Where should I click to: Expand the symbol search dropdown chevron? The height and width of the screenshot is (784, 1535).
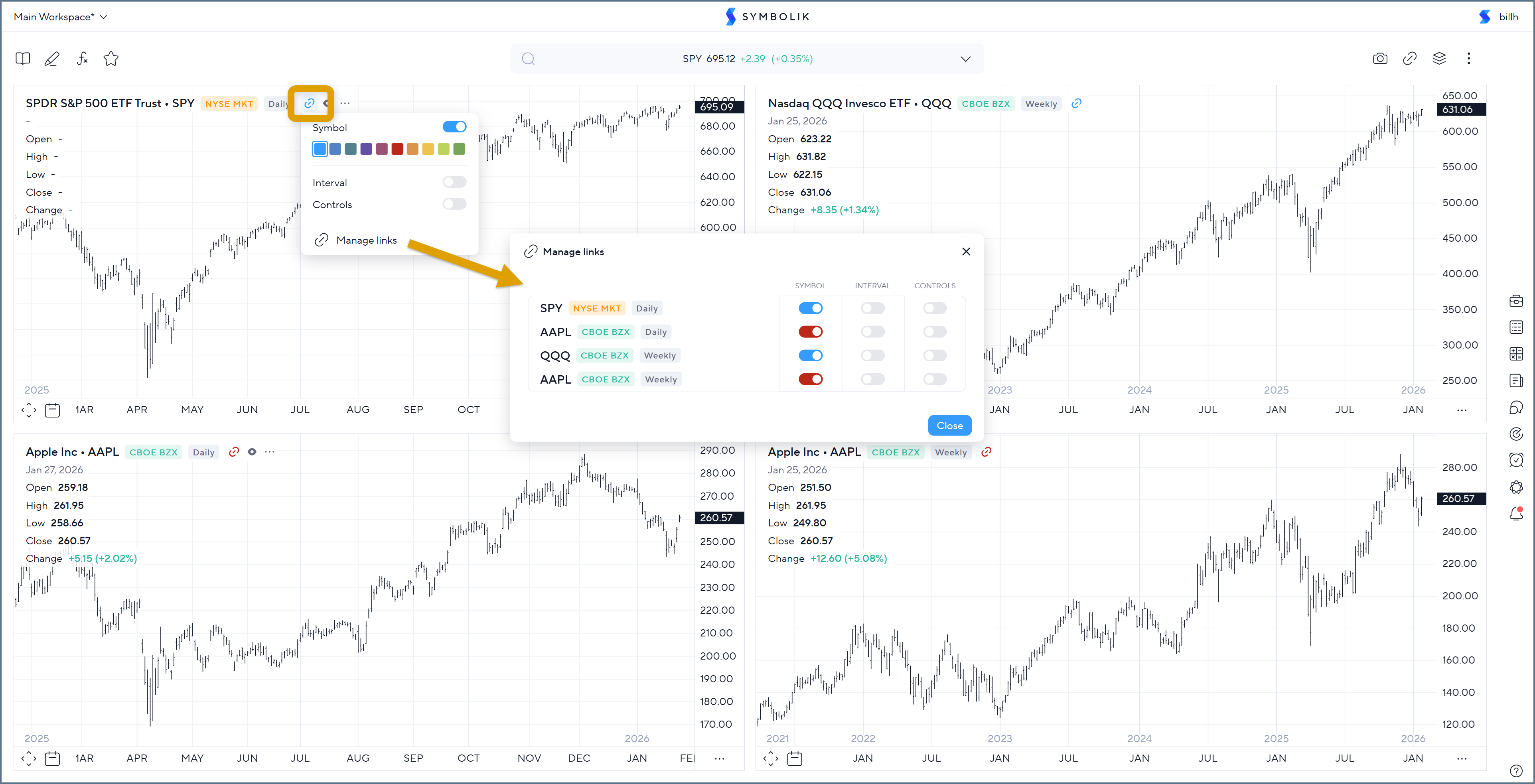pos(965,59)
